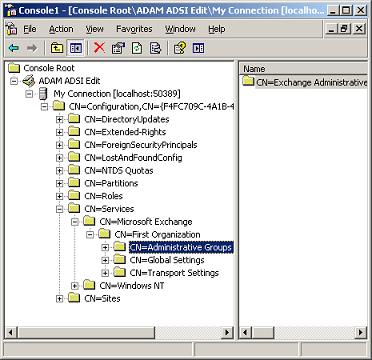Open the Help menu
The width and height of the screenshot is (372, 360).
pyautogui.click(x=217, y=29)
